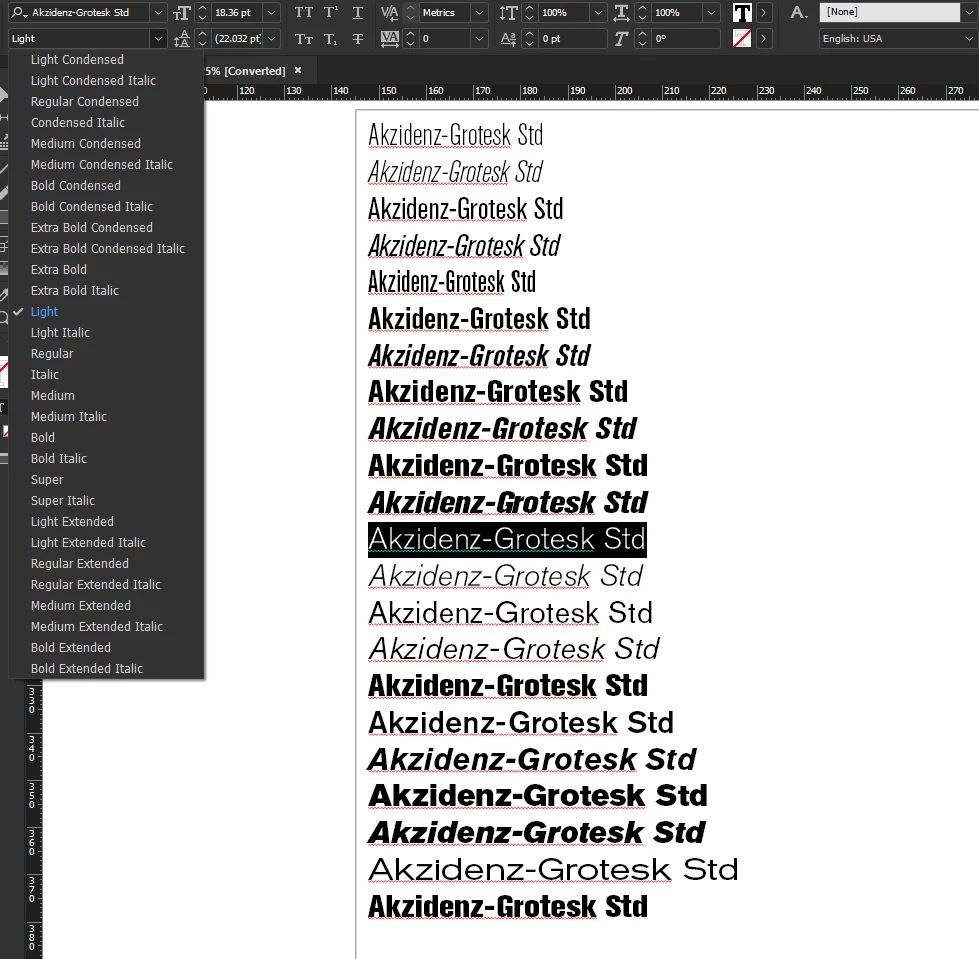979x959 pixels.
Task: Open the stroke color options arrow
Action: [763, 39]
